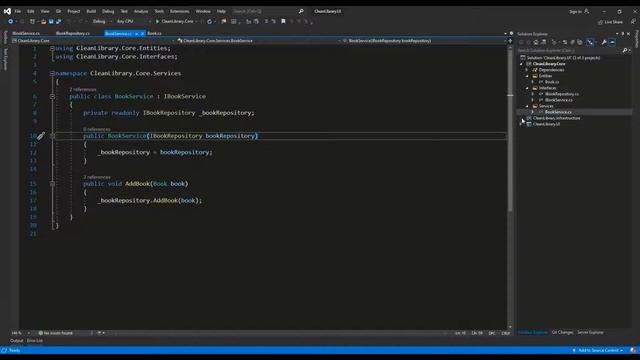Start debugging with the green play arrow
Image resolution: width=640 pixels, height=360 pixels.
click(x=157, y=21)
